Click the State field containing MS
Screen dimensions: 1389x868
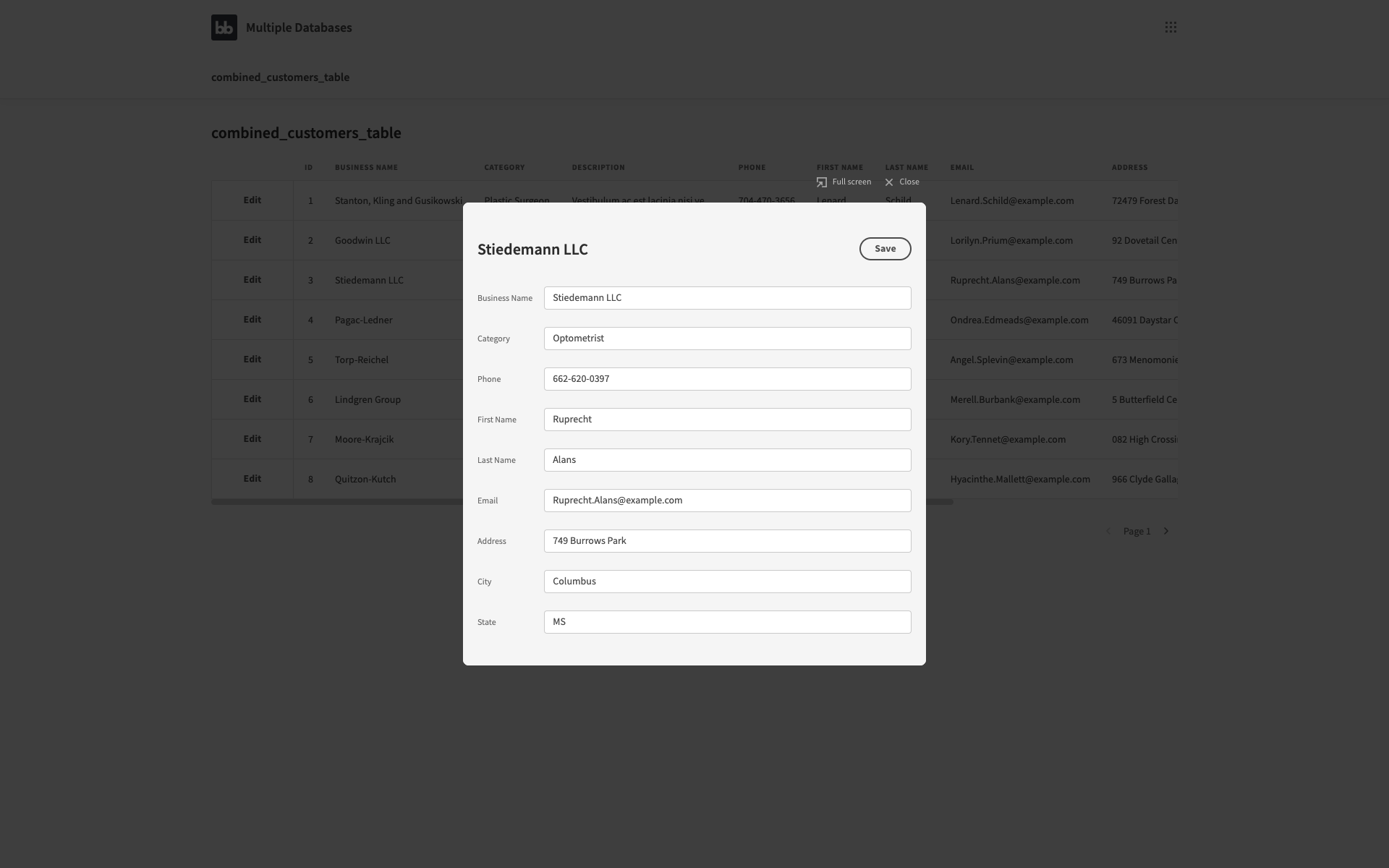tap(727, 622)
